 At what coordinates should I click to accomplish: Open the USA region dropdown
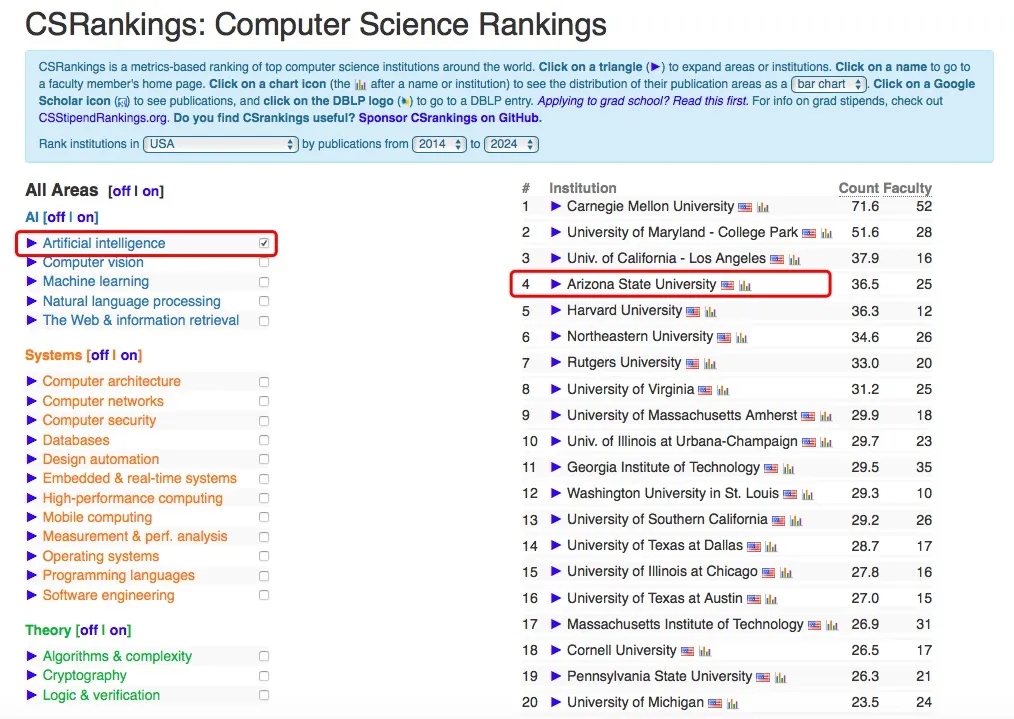221,144
